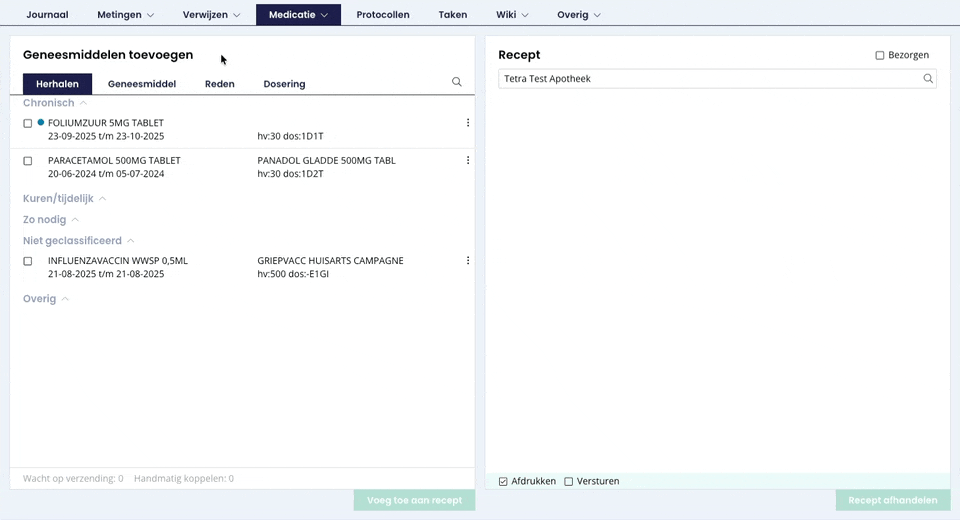This screenshot has height=520, width=960.
Task: Enable the Bezorgen checkbox
Action: (880, 56)
